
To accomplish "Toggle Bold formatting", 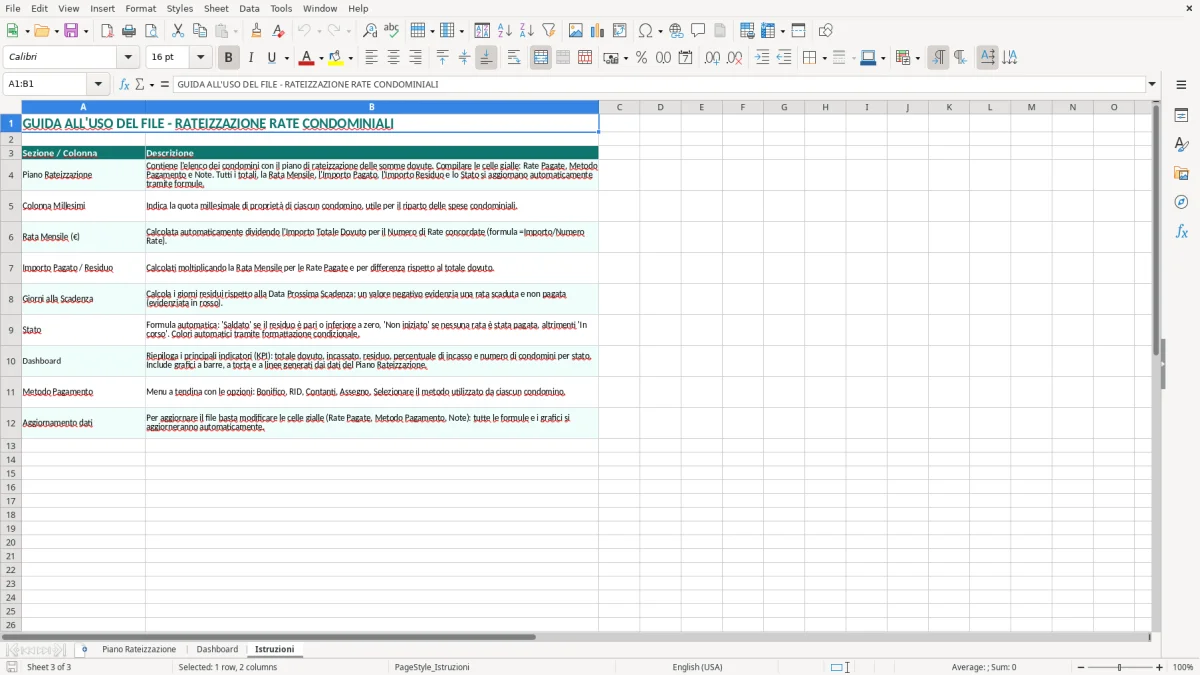I will click(229, 58).
